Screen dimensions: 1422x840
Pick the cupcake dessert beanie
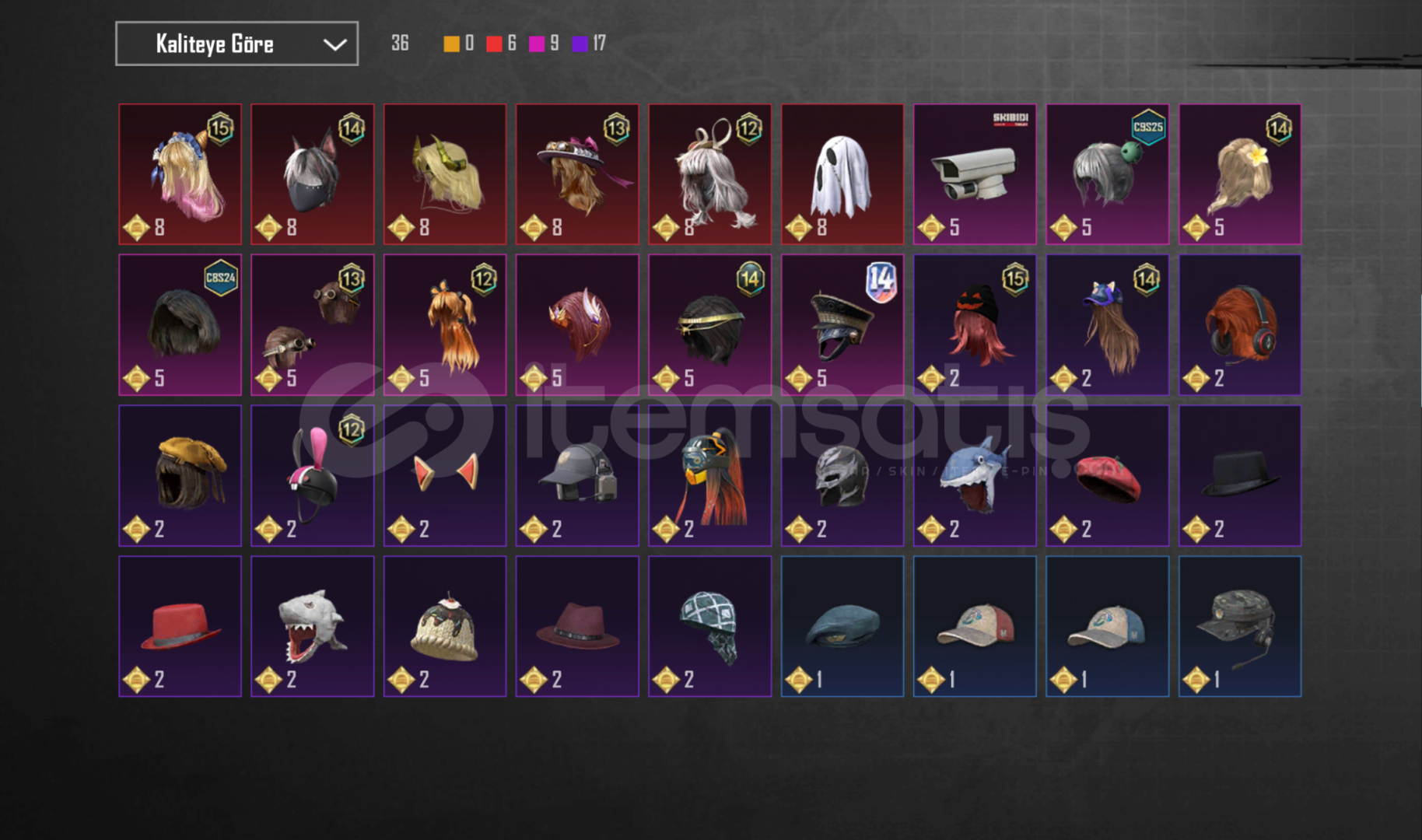[445, 626]
